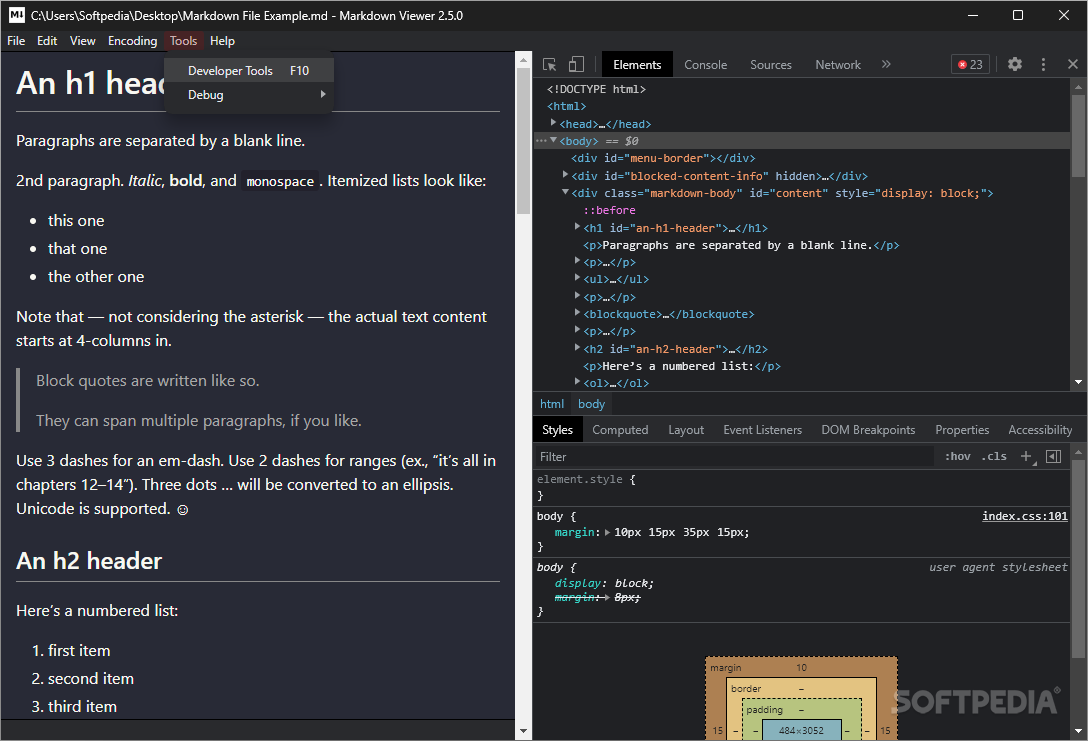Image resolution: width=1088 pixels, height=741 pixels.
Task: Switch to the Computed tab
Action: pos(620,430)
